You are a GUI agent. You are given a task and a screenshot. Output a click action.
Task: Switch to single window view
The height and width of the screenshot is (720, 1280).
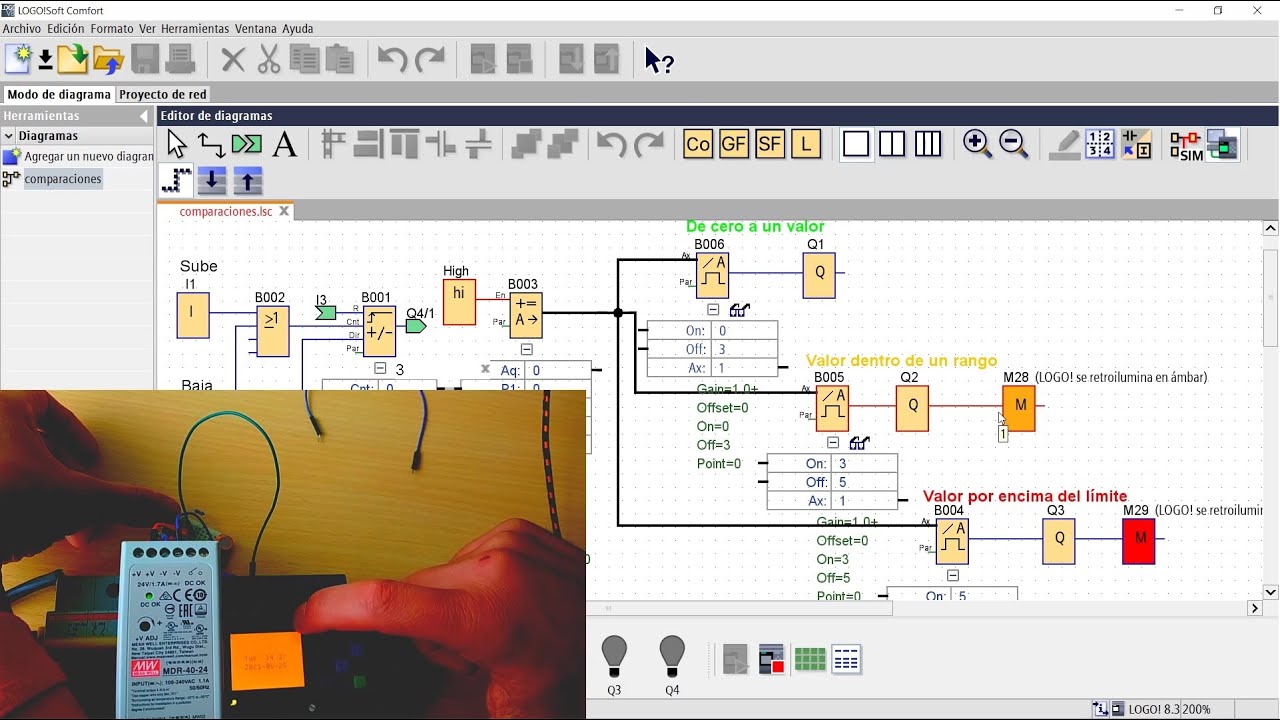pos(856,144)
